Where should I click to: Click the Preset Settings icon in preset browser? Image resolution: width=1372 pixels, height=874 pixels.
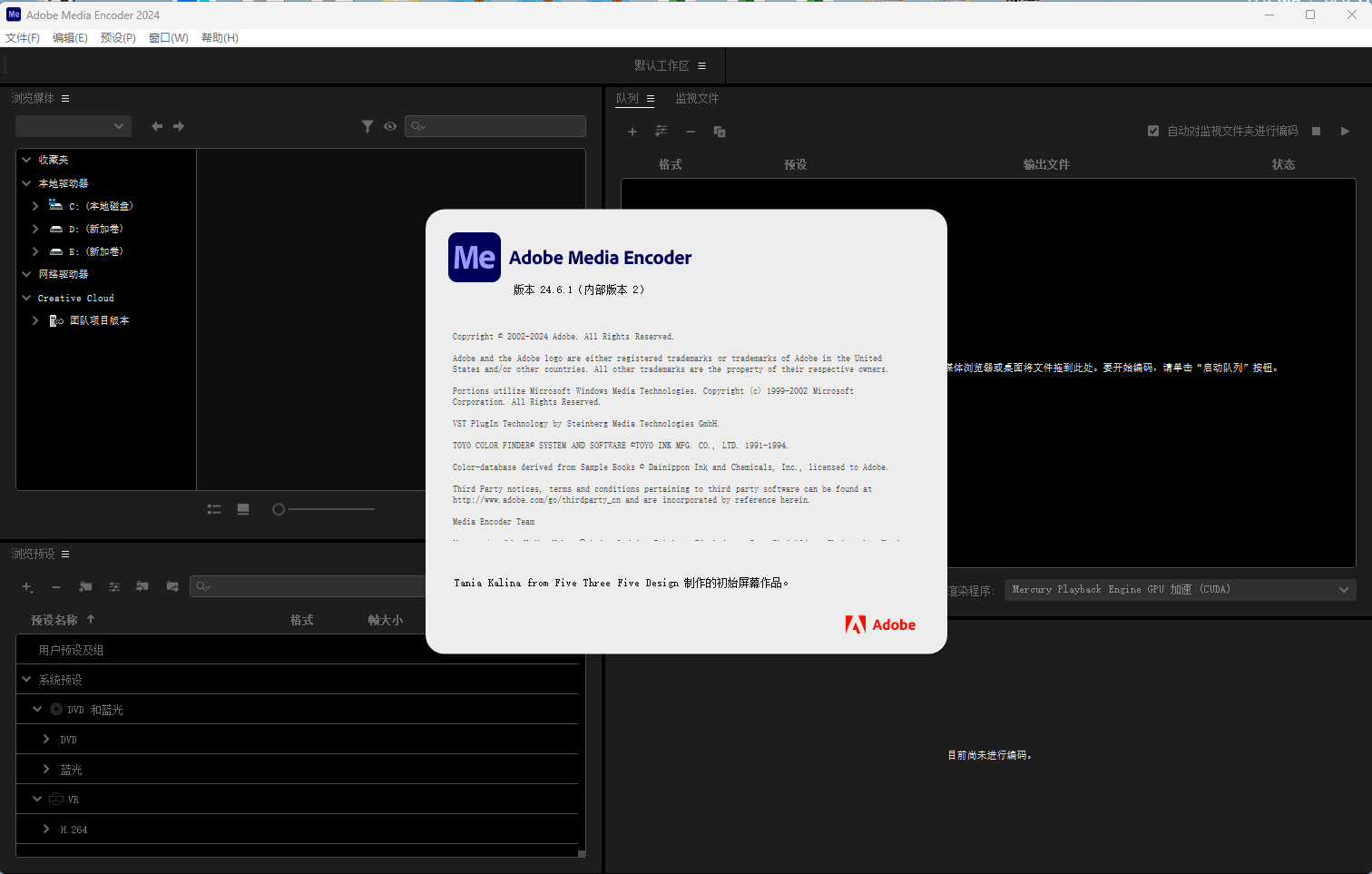(114, 587)
